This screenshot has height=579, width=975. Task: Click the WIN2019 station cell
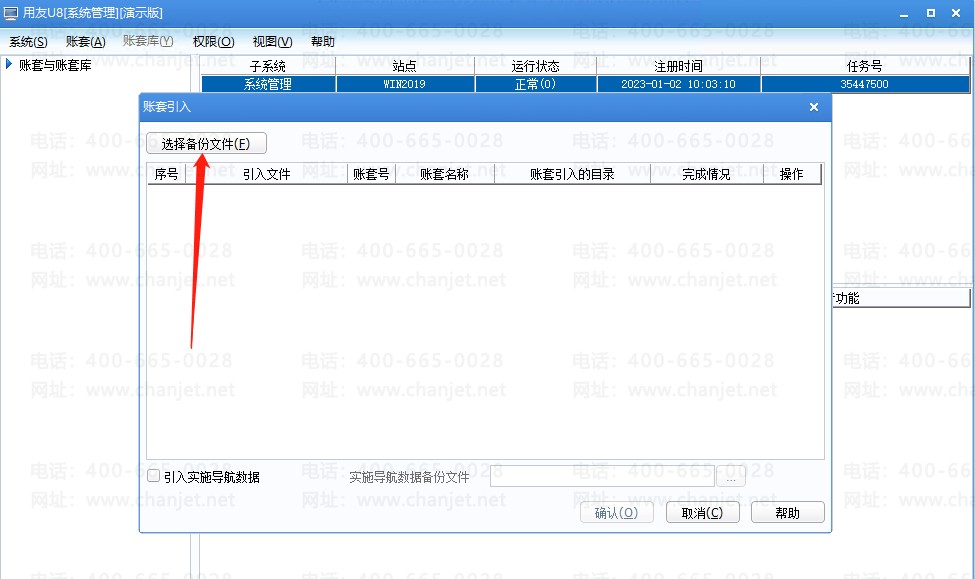click(x=405, y=84)
